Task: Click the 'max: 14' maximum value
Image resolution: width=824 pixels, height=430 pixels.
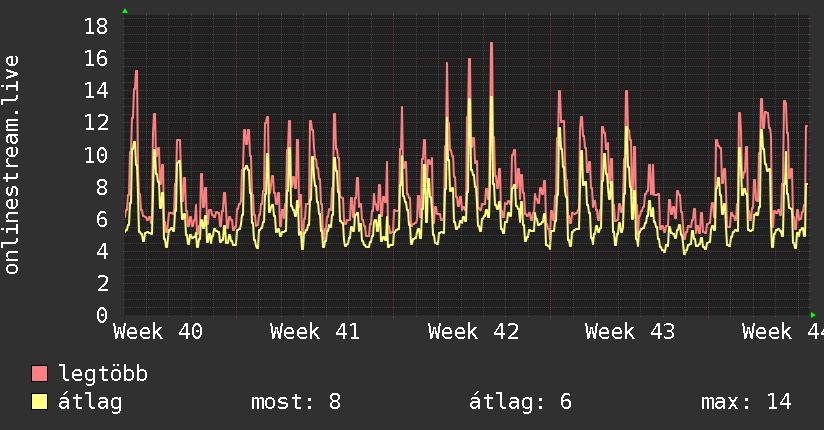Action: pyautogui.click(x=746, y=402)
